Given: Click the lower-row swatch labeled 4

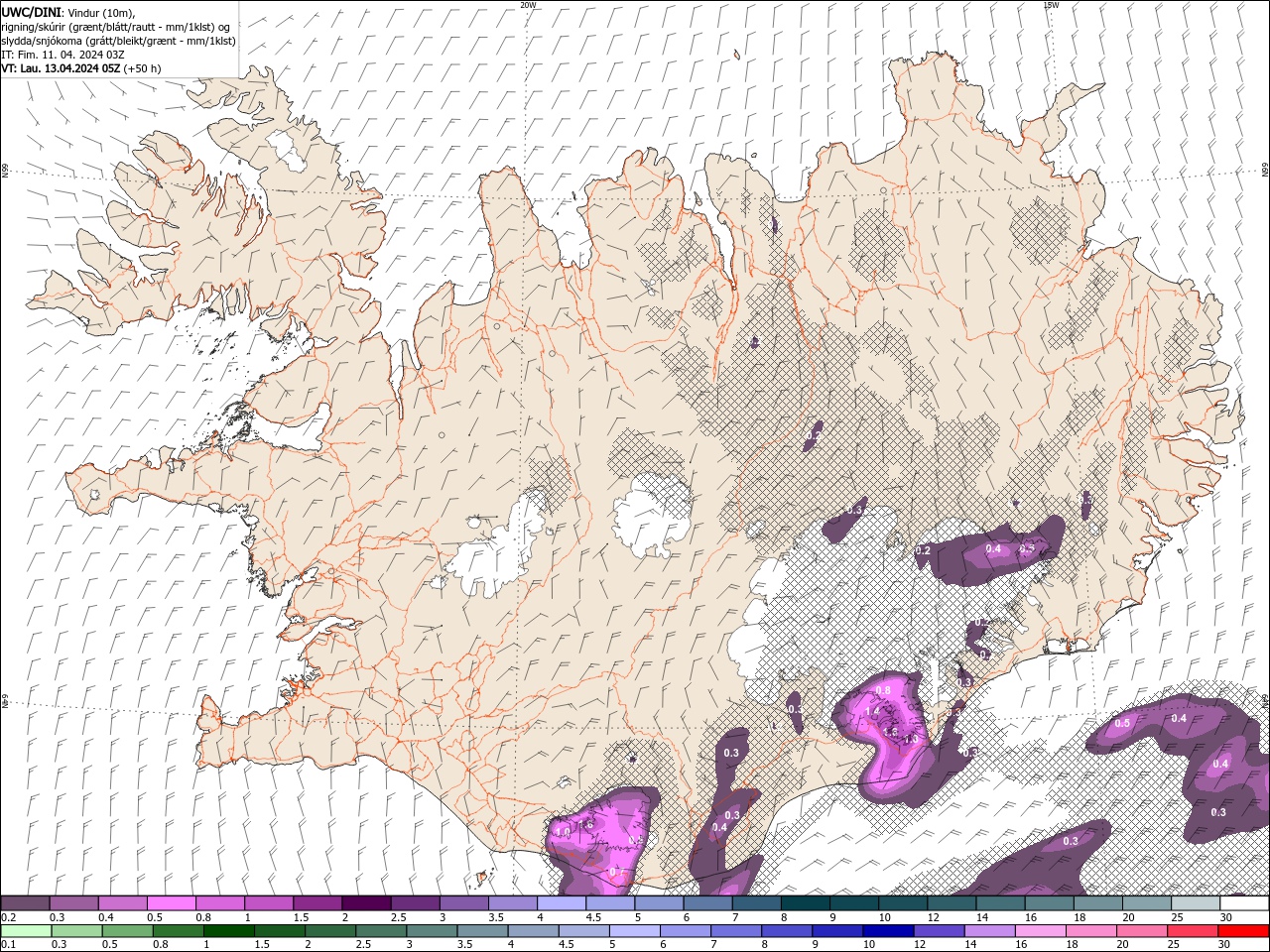Looking at the screenshot, I should click(x=533, y=931).
